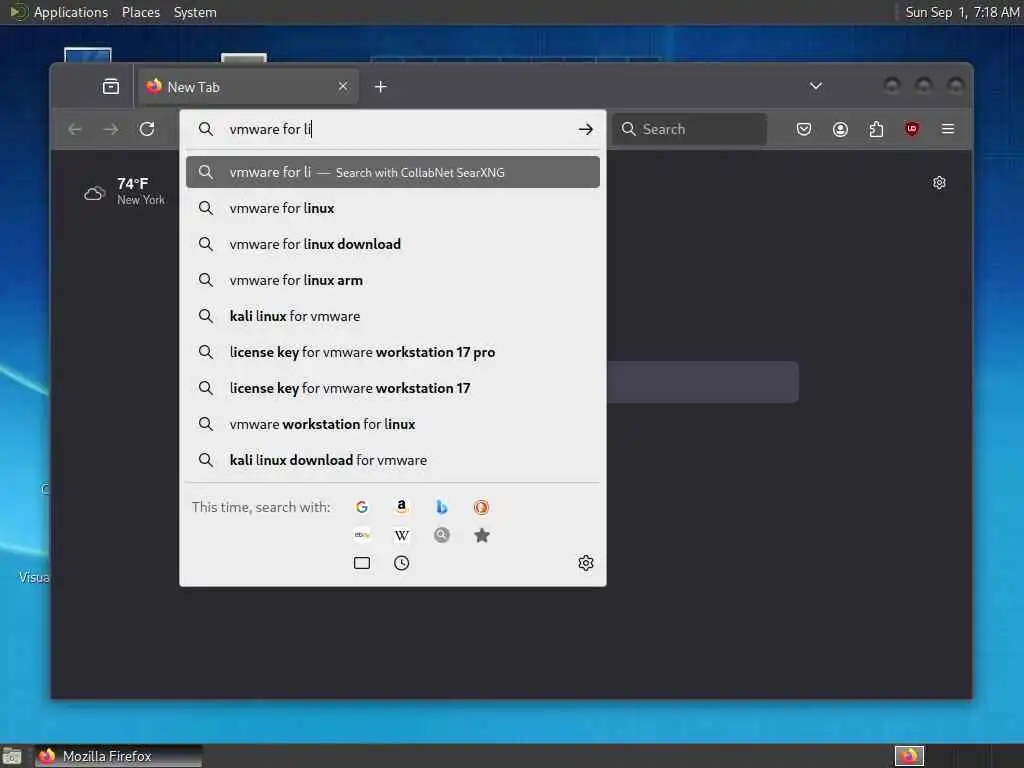1024x768 pixels.
Task: Open the System menu
Action: point(195,12)
